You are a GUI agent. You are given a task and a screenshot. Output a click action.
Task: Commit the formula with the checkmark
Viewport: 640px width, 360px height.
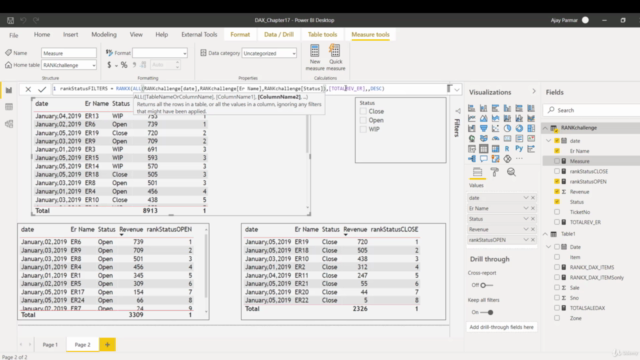42,89
